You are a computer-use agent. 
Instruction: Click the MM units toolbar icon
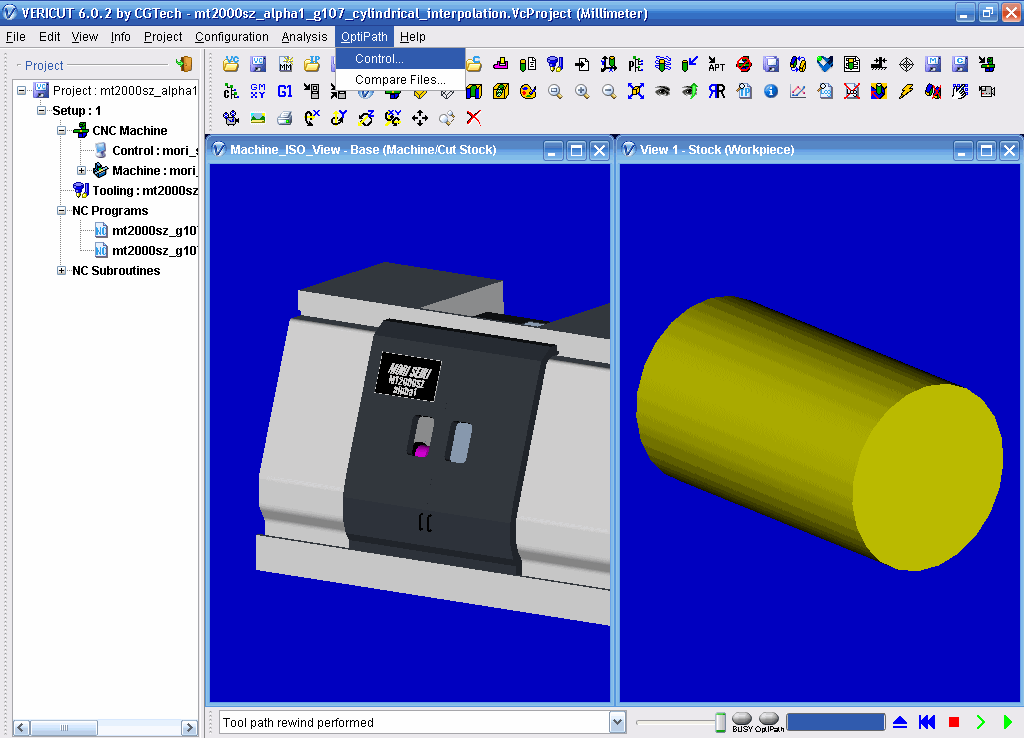tap(285, 63)
